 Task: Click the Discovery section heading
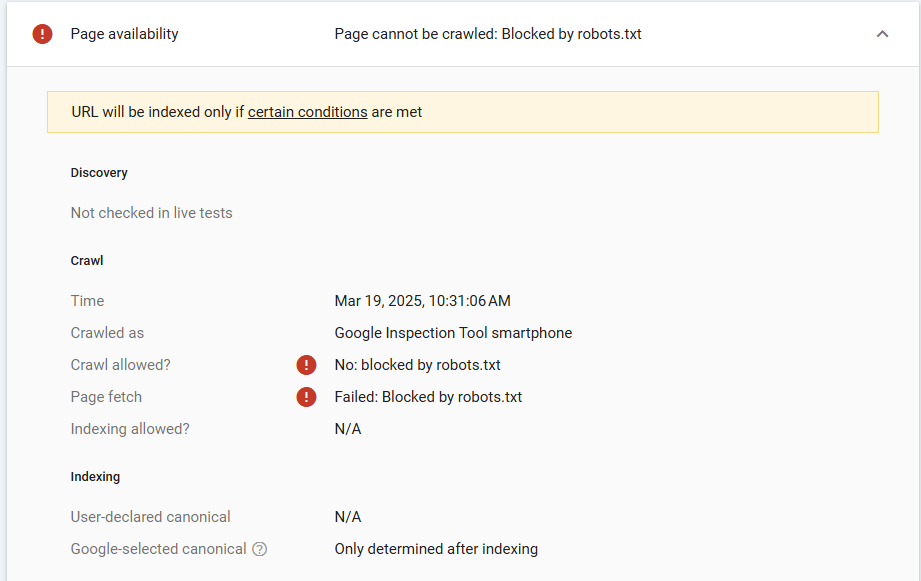point(99,173)
